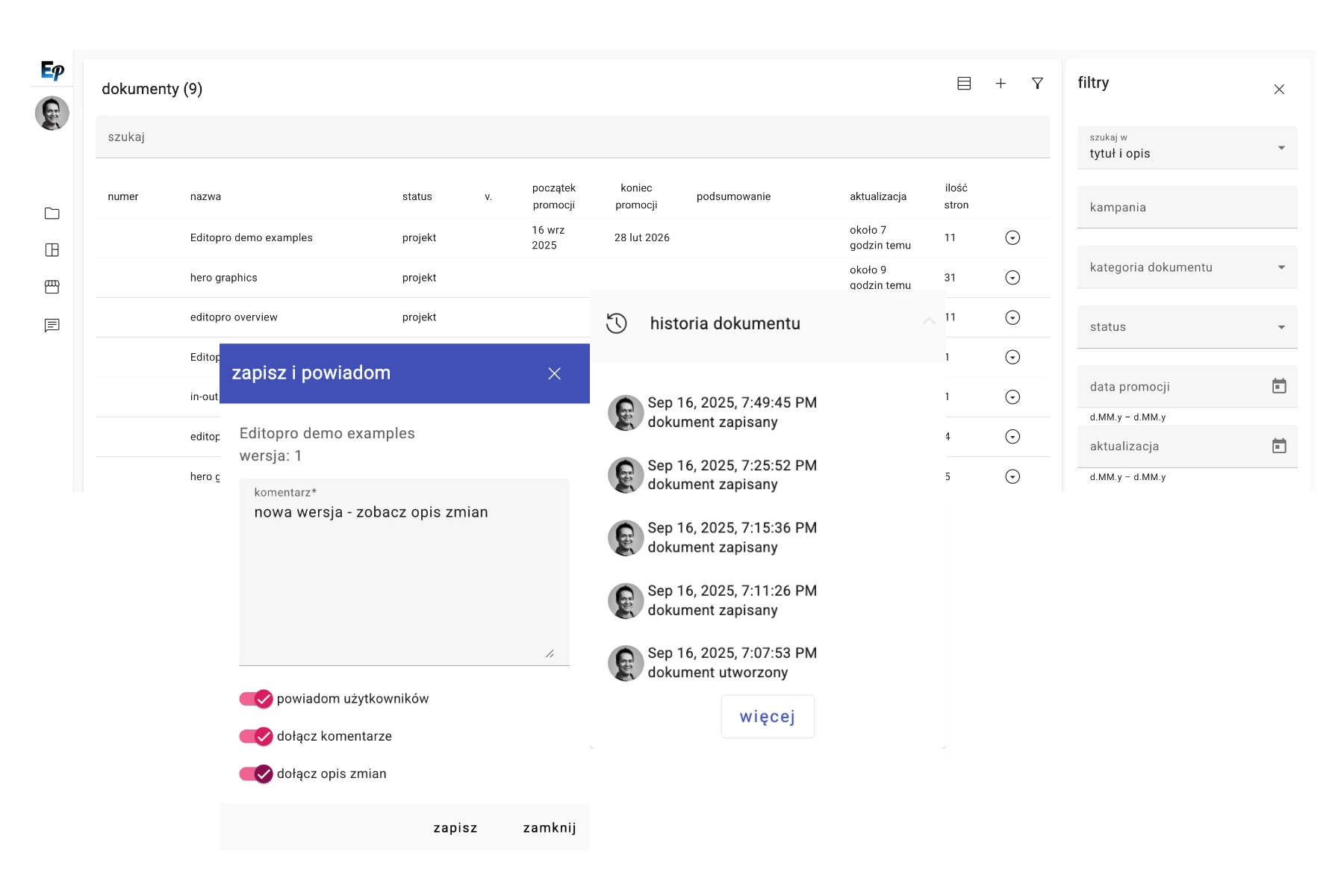Screen dimensions: 1344x896
Task: Open the folder icon in sidebar
Action: coord(52,214)
